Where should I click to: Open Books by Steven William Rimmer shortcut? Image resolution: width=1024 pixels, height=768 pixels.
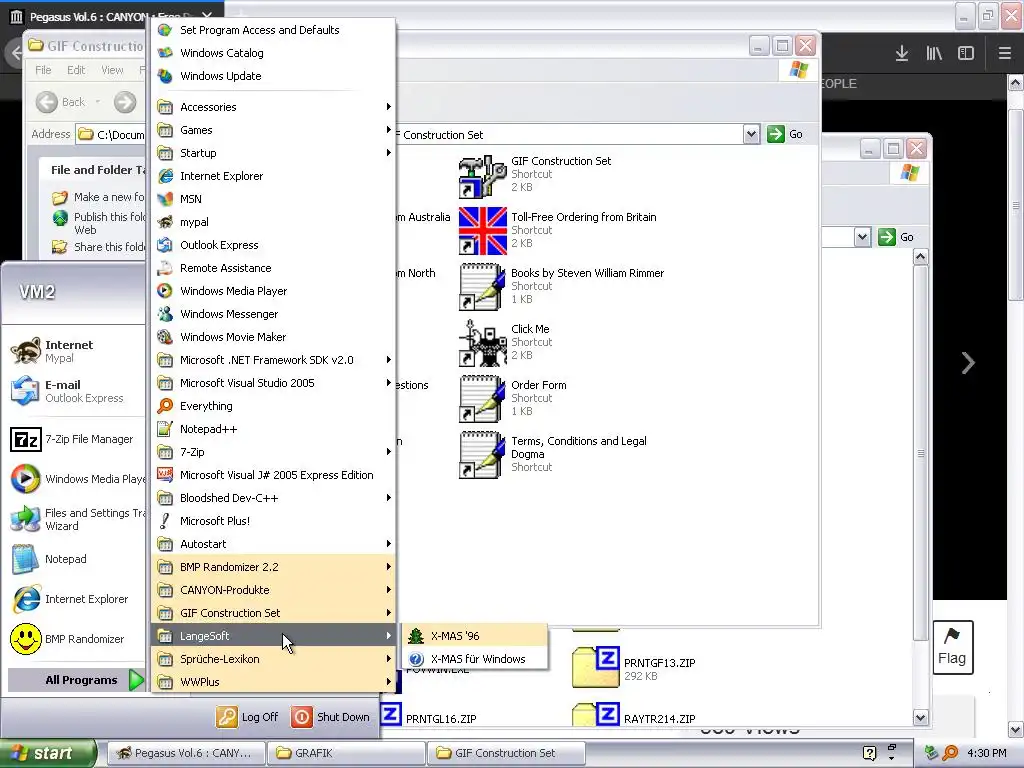click(x=562, y=286)
